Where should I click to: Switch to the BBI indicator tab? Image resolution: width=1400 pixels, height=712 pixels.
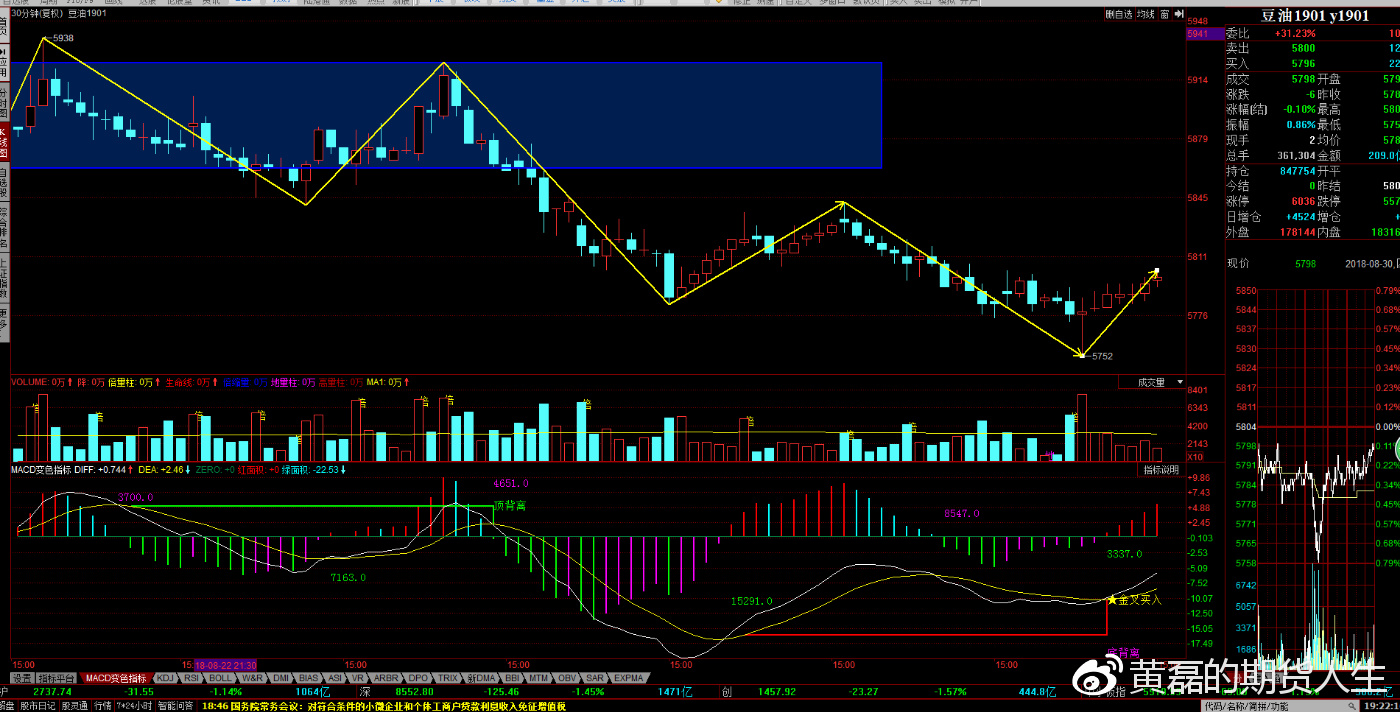513,678
